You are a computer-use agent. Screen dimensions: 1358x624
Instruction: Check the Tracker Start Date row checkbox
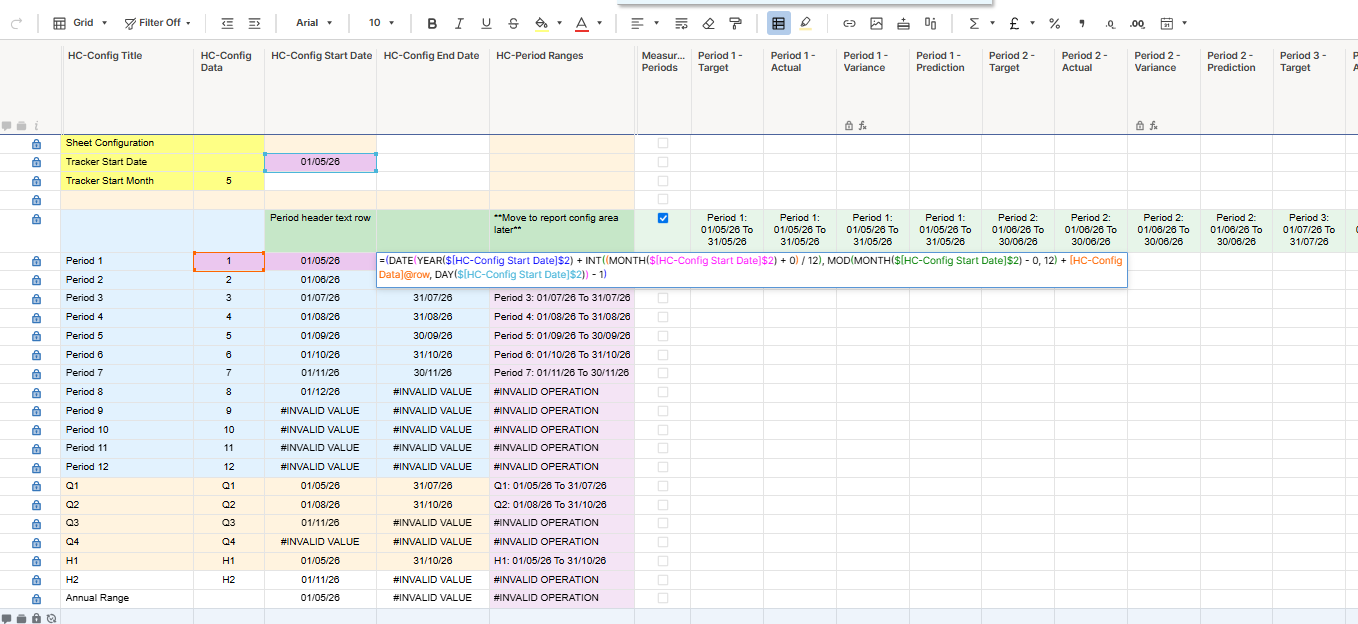(x=663, y=162)
